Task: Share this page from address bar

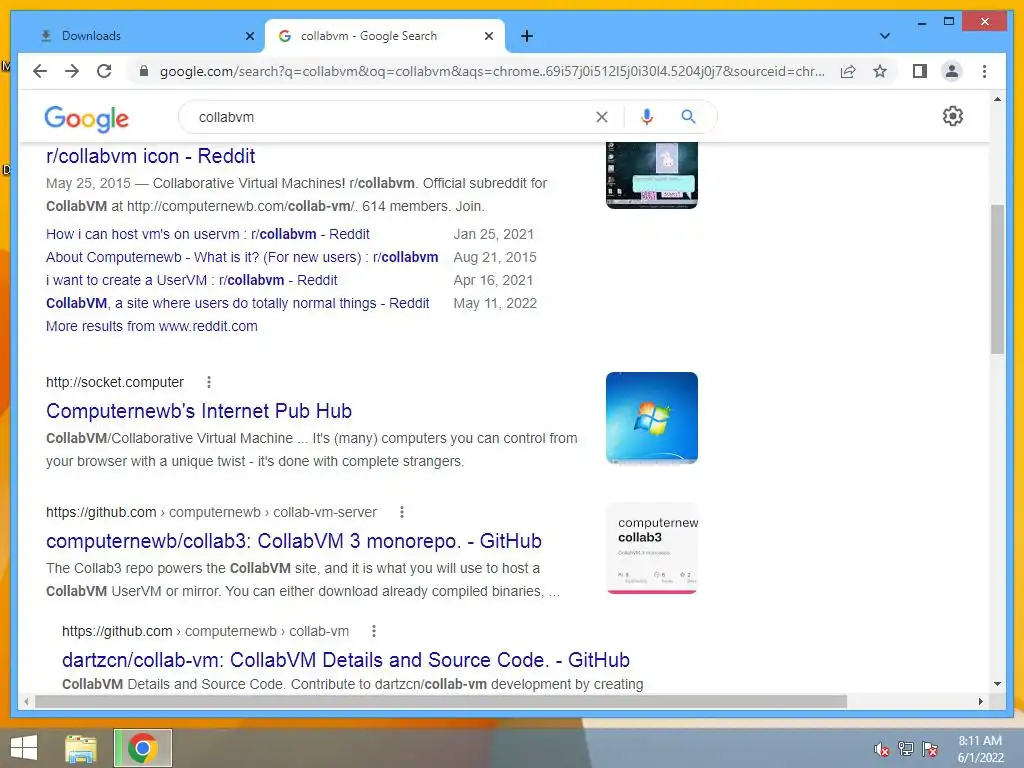Action: [x=848, y=71]
